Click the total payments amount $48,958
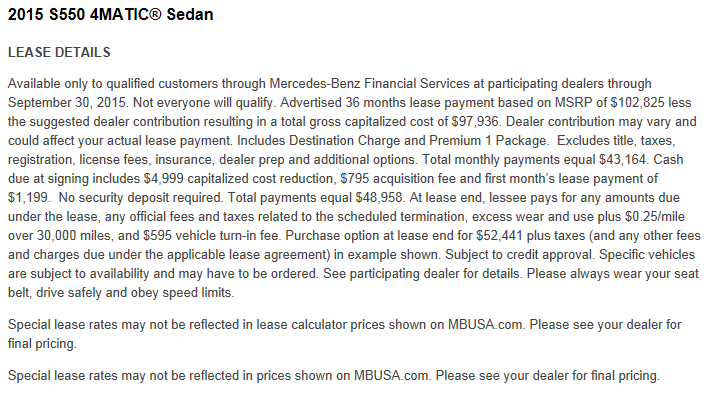The image size is (705, 395). (379, 197)
